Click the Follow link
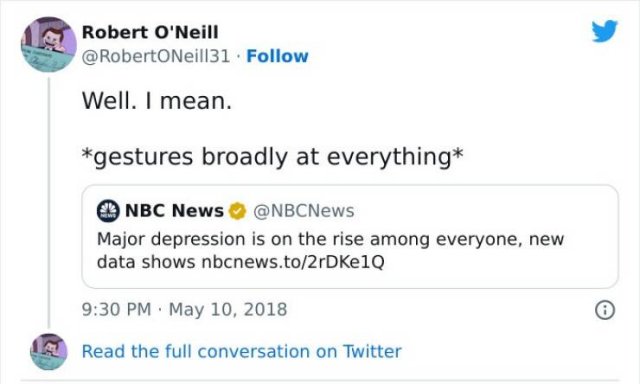Viewport: 640px width, 384px height. point(278,56)
